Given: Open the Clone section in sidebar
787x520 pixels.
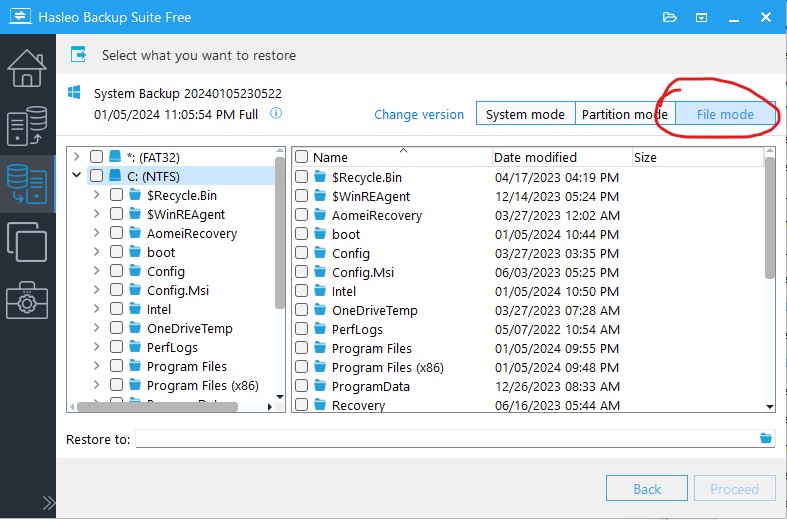Looking at the screenshot, I should (27, 241).
